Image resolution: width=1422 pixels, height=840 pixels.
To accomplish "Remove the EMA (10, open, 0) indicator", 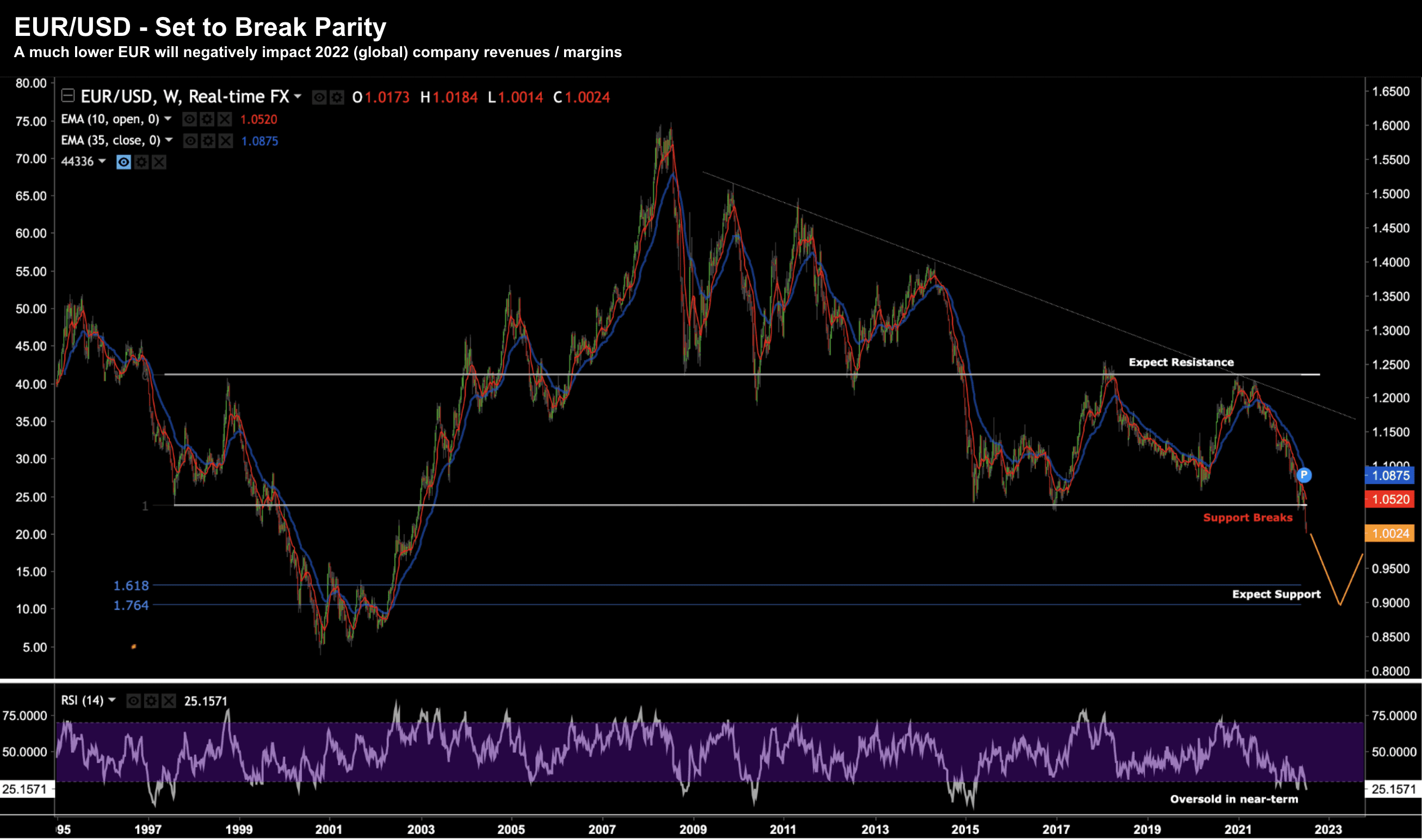I will [225, 119].
